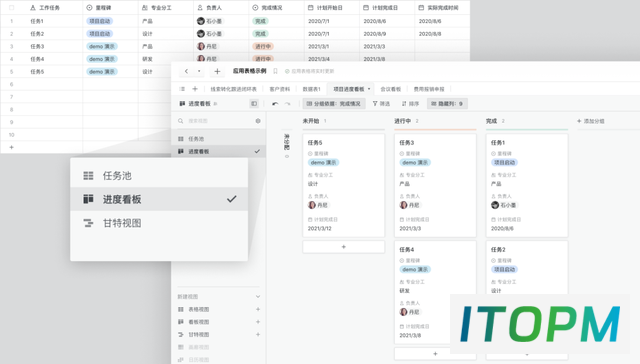Click the 表格视图 grid icon in 新建视图
The width and height of the screenshot is (640, 364).
[181, 309]
